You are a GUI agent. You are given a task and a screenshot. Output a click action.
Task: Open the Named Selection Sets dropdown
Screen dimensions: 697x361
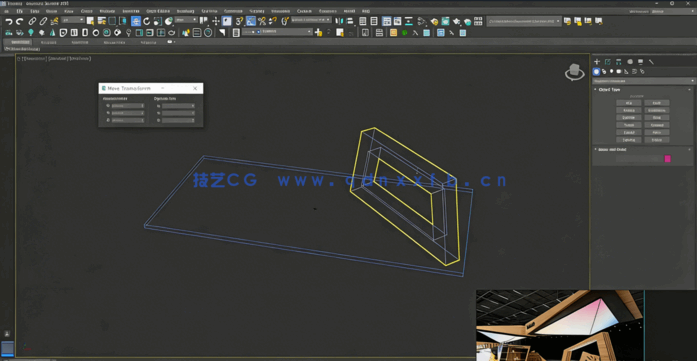pyautogui.click(x=311, y=20)
